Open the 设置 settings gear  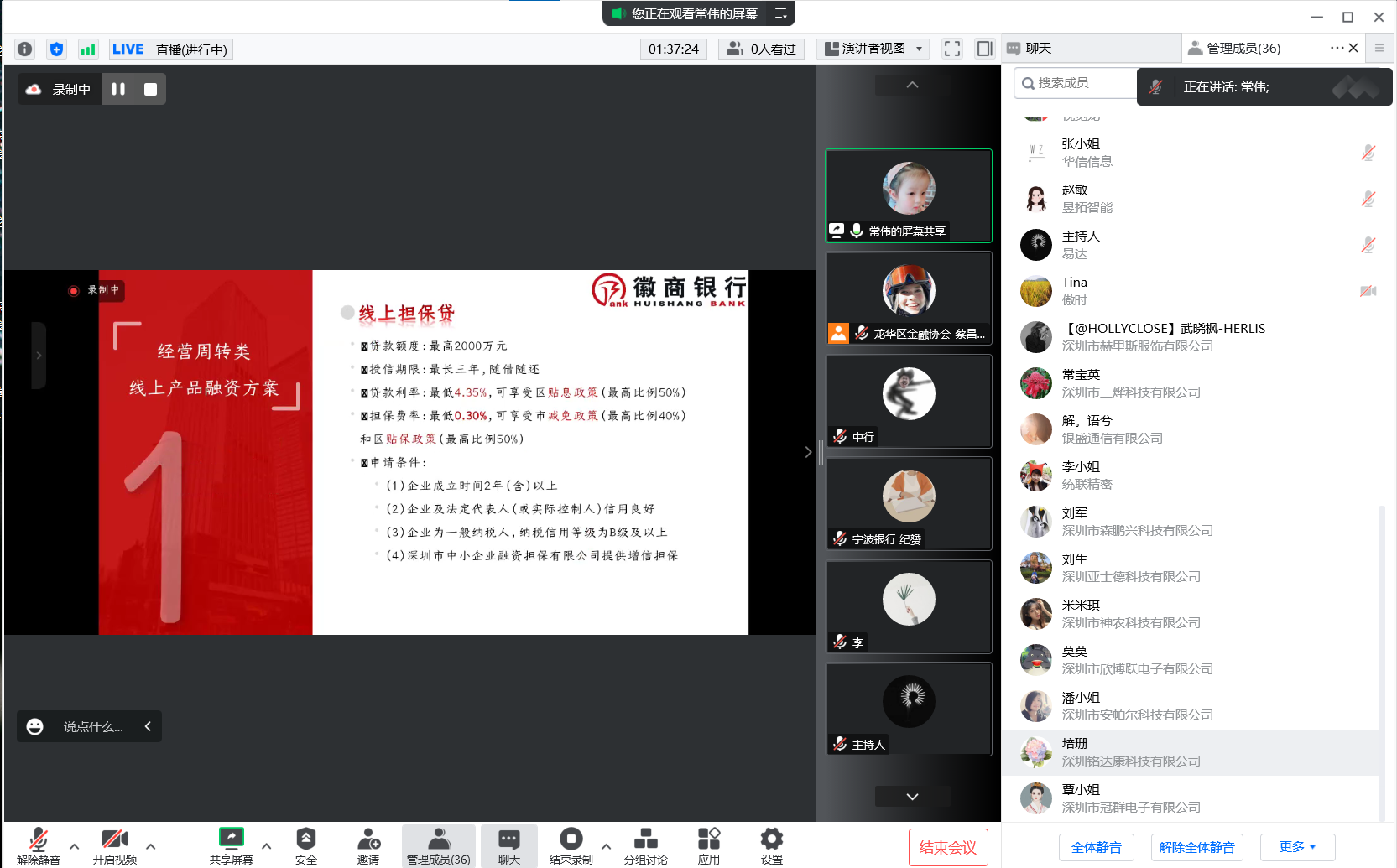772,845
